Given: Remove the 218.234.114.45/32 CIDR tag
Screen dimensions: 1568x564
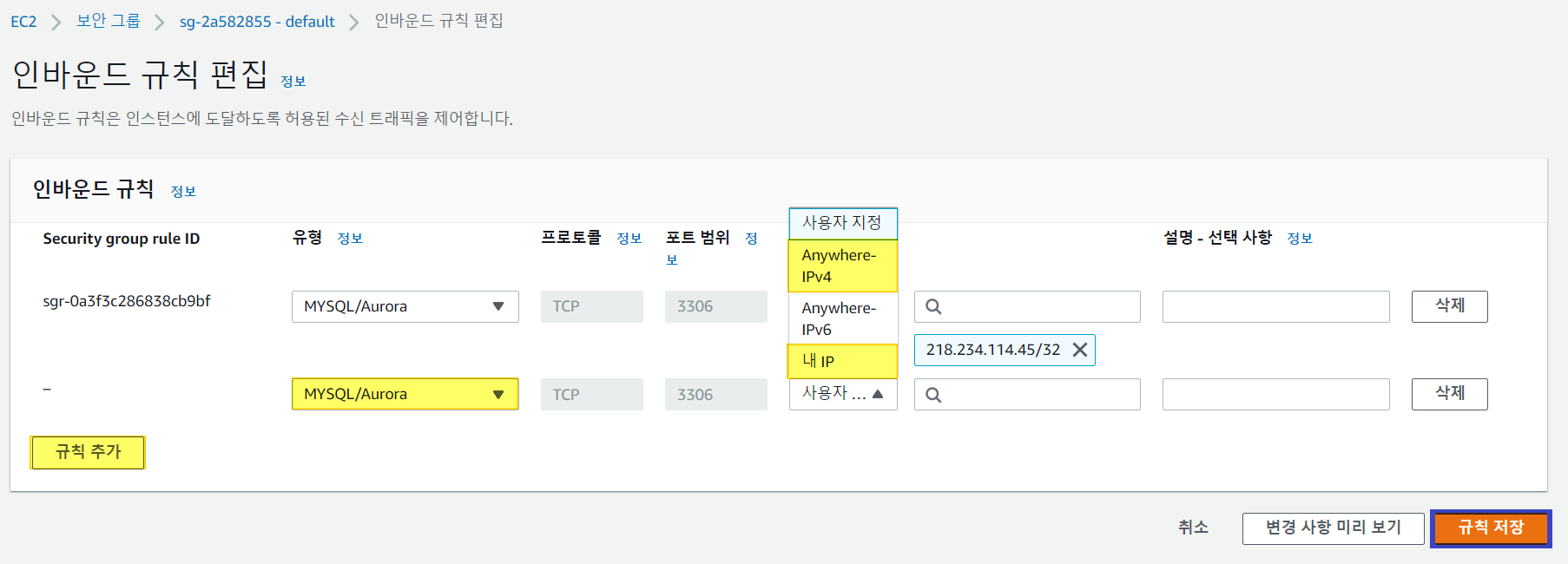Looking at the screenshot, I should point(1080,350).
